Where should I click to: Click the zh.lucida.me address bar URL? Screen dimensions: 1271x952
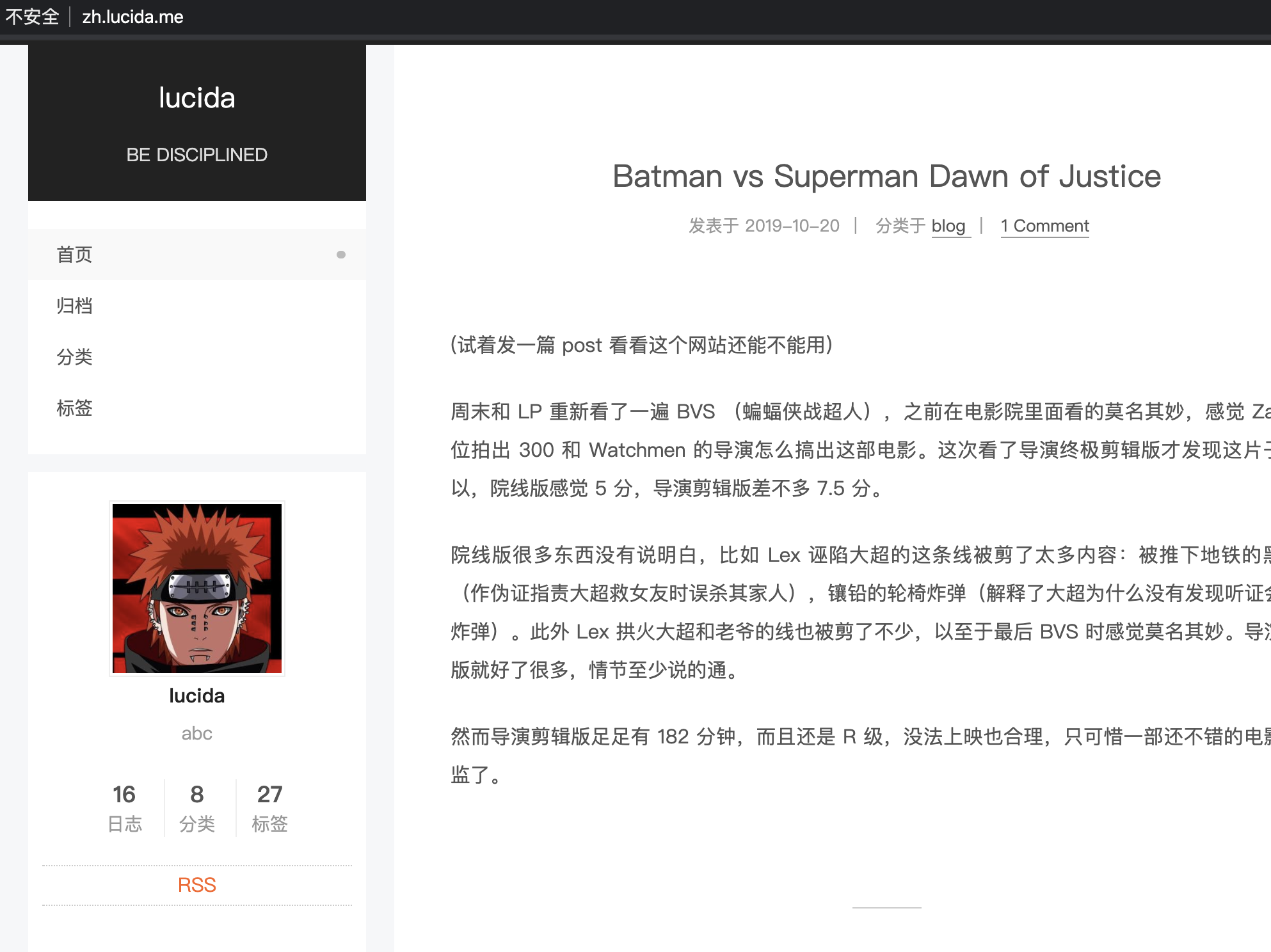[132, 17]
